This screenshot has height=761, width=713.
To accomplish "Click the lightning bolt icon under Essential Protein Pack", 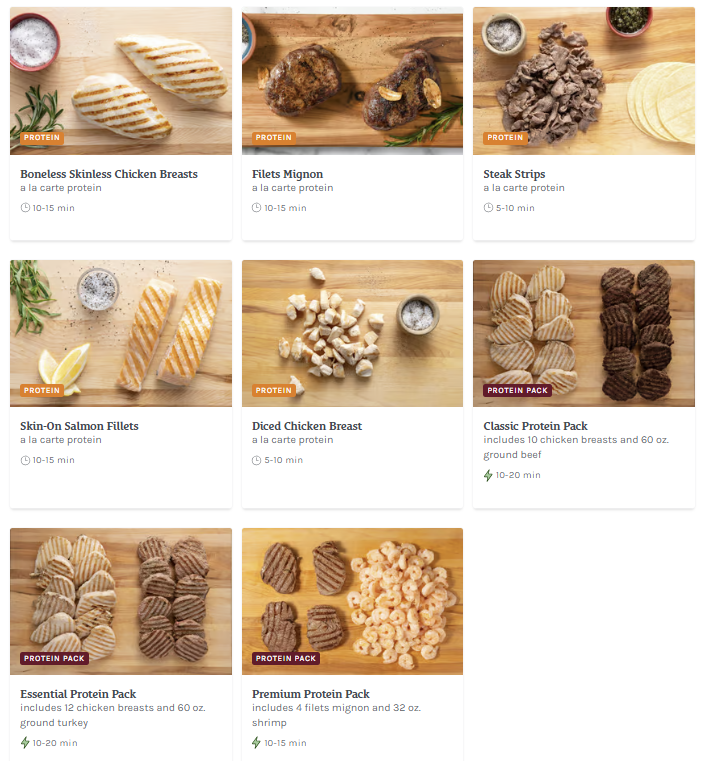I will [x=25, y=743].
